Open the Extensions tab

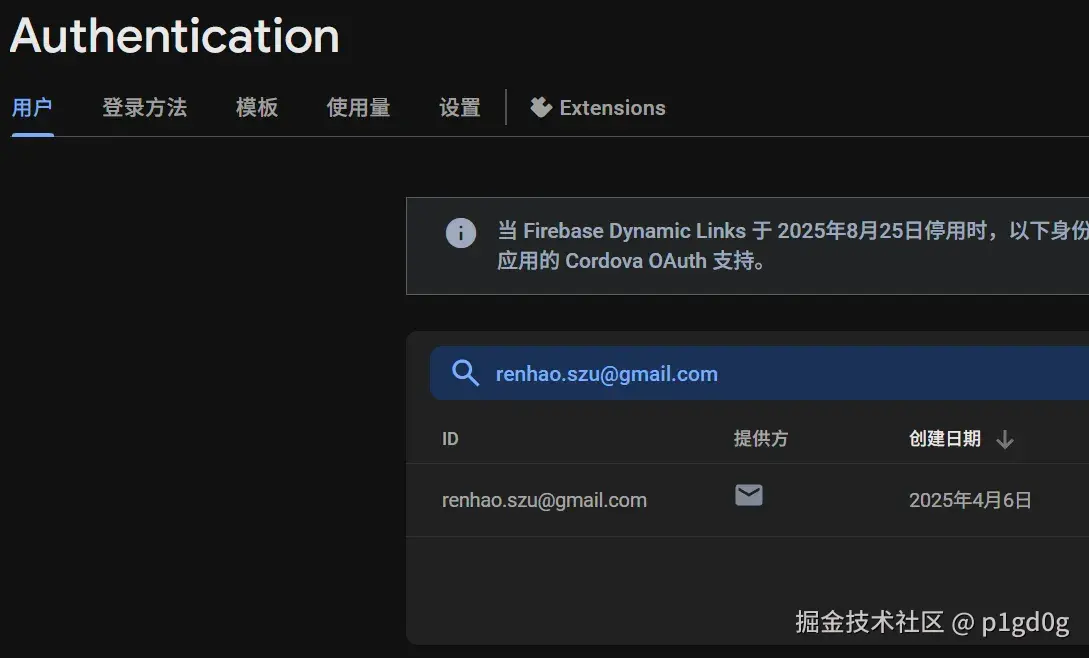pyautogui.click(x=598, y=108)
